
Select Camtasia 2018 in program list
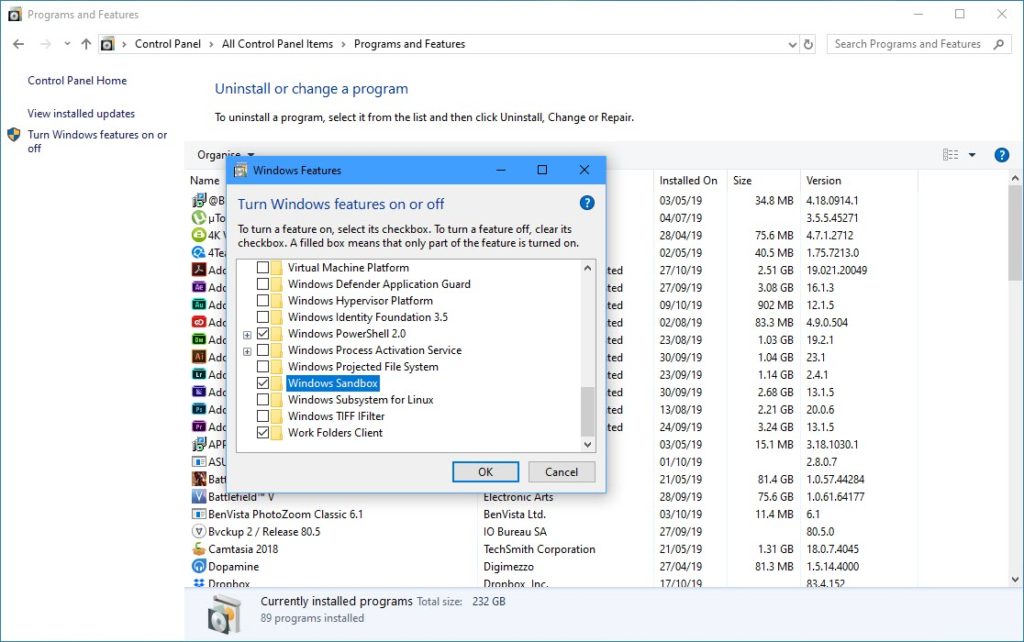tap(243, 549)
